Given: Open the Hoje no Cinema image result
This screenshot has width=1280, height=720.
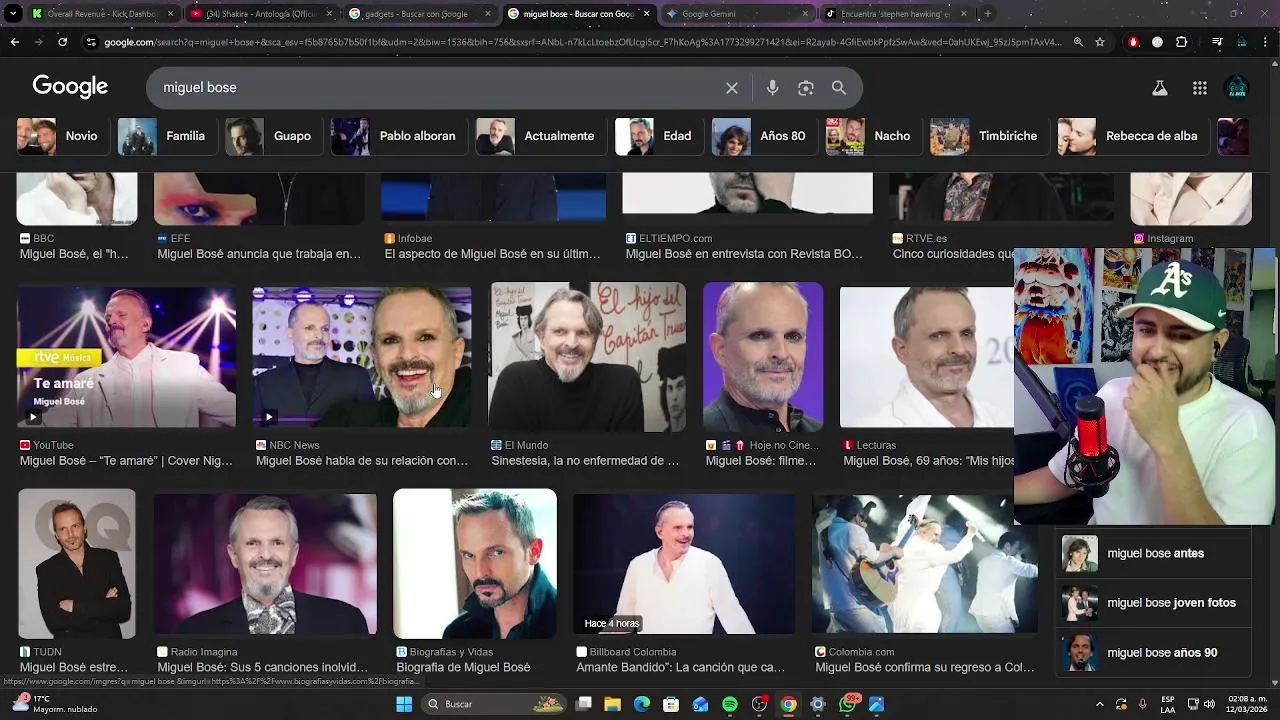Looking at the screenshot, I should point(763,357).
